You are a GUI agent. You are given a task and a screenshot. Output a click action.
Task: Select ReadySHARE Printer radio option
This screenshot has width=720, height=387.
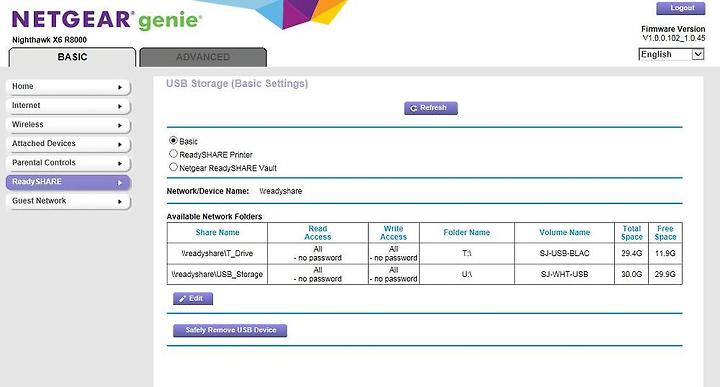coord(173,154)
